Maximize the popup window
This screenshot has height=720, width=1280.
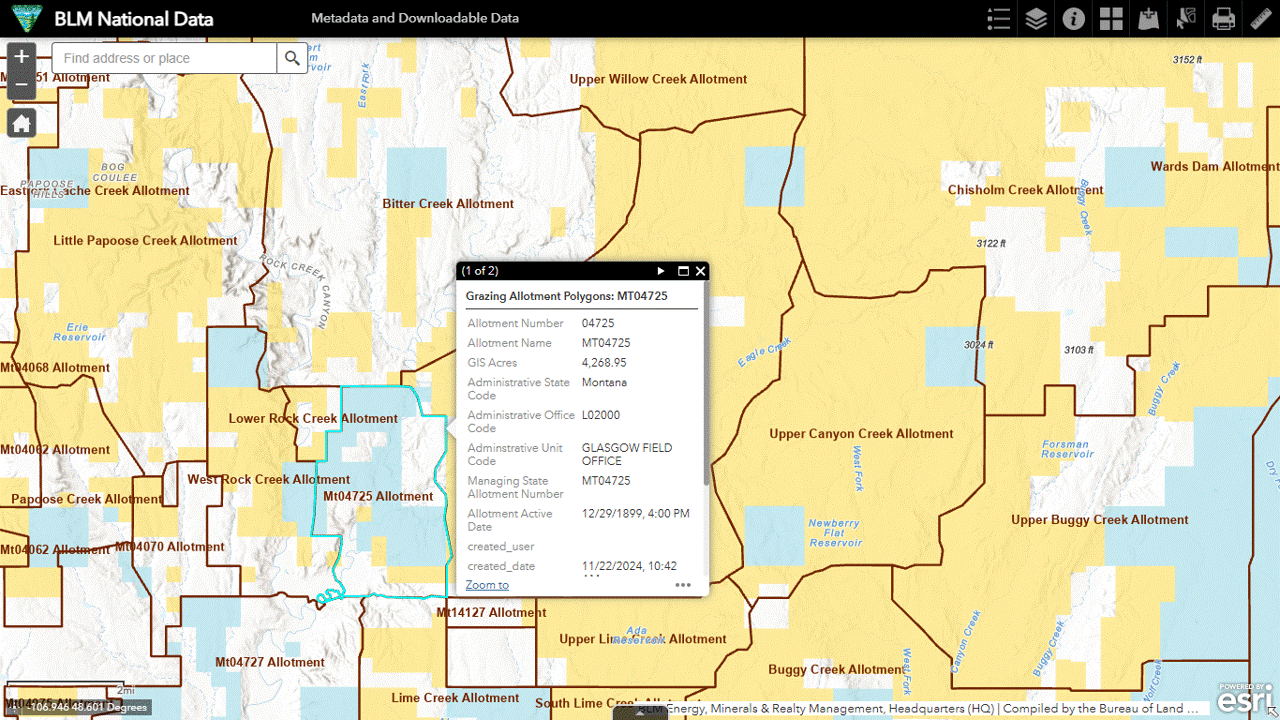point(684,271)
